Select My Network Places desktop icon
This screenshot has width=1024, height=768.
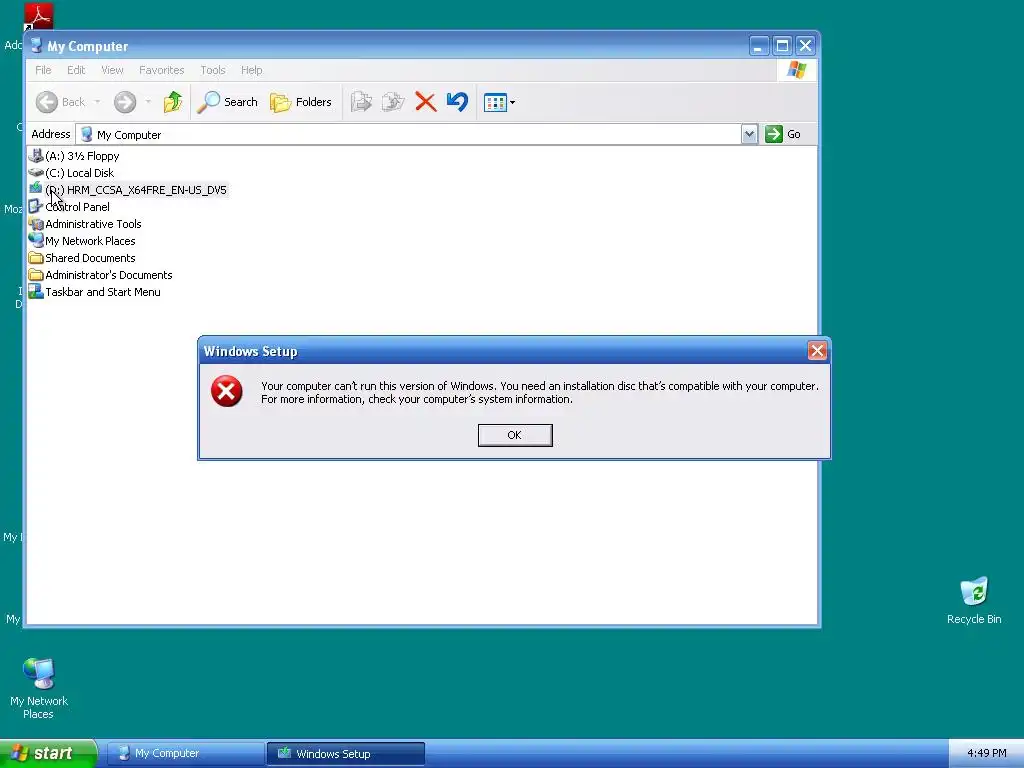[39, 689]
